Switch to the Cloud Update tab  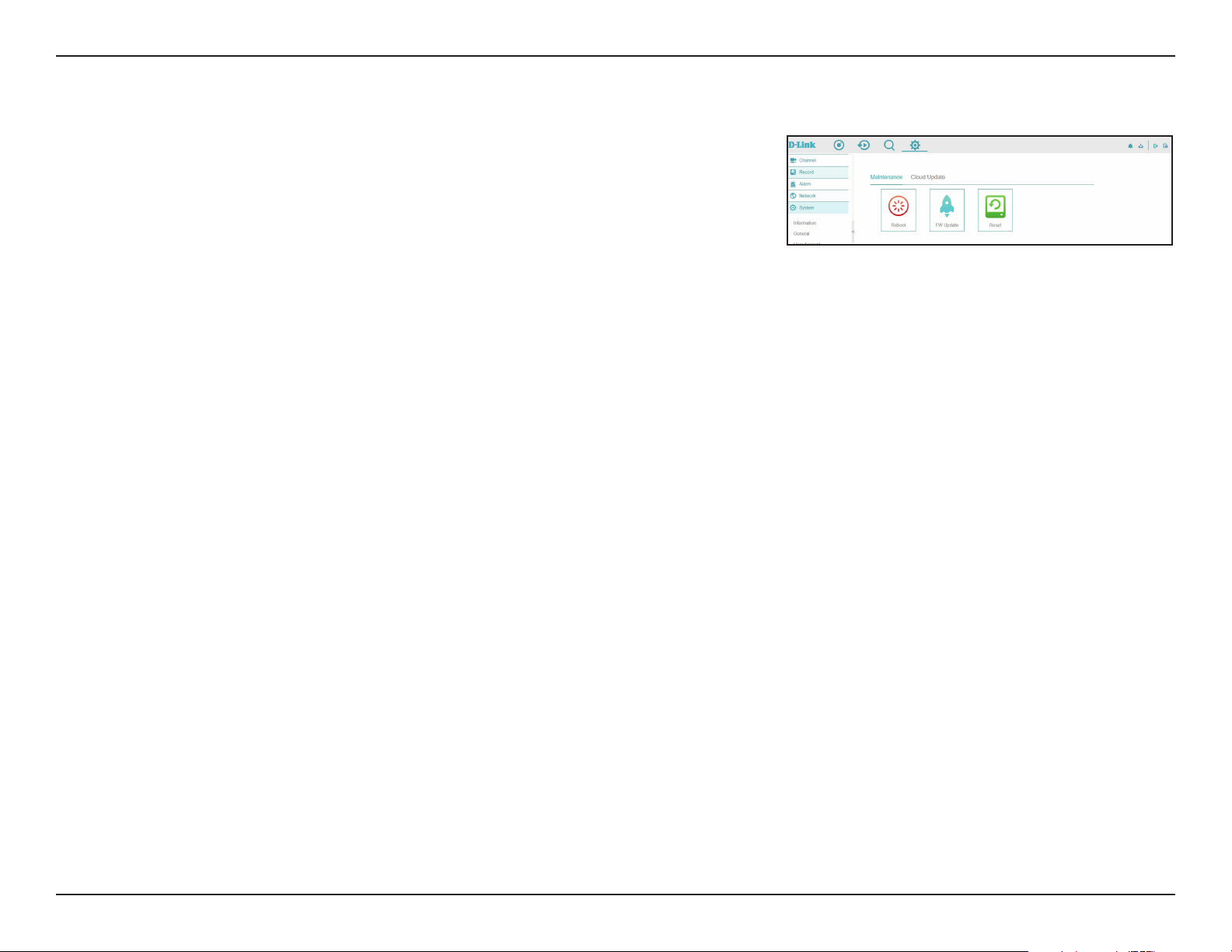(x=928, y=177)
